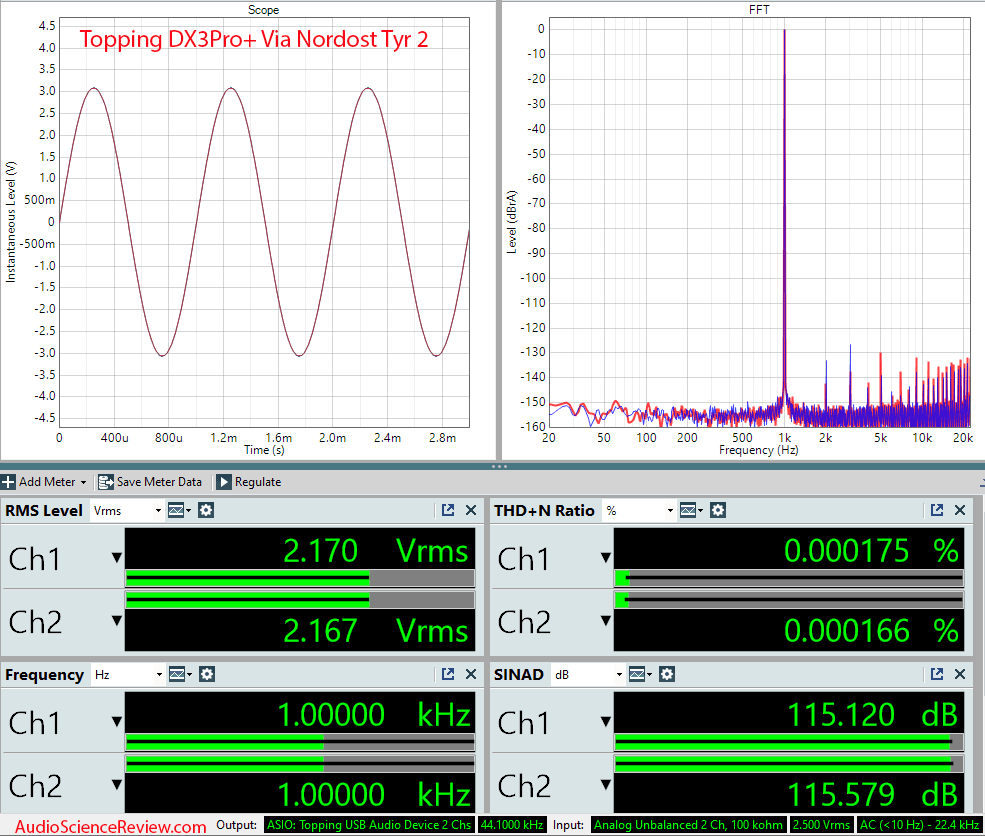Click the Save Meter Data disk icon
Screen dimensions: 985x836
106,482
